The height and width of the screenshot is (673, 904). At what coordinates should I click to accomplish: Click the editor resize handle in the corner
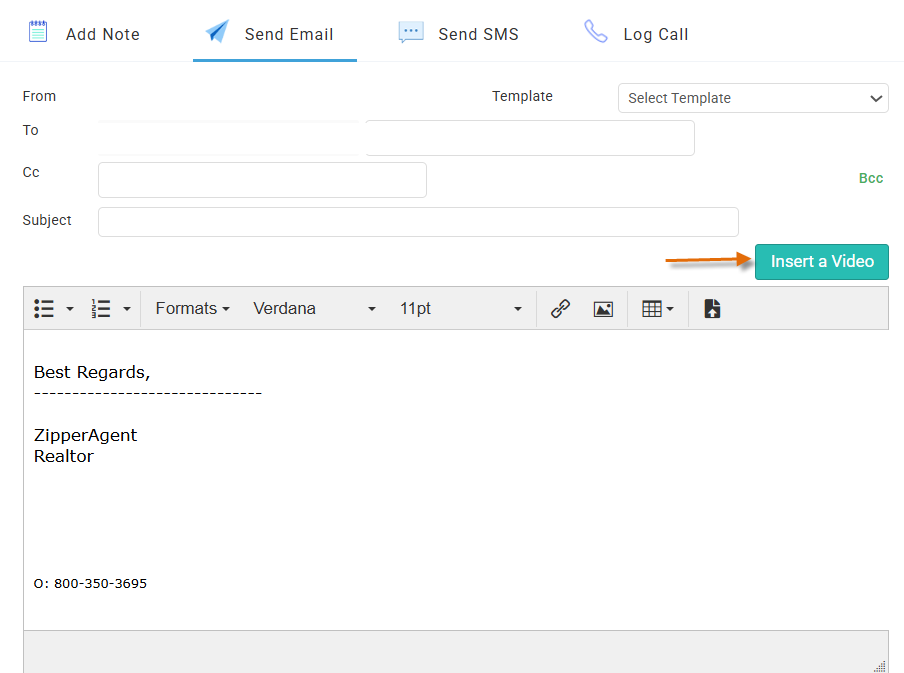coord(879,665)
